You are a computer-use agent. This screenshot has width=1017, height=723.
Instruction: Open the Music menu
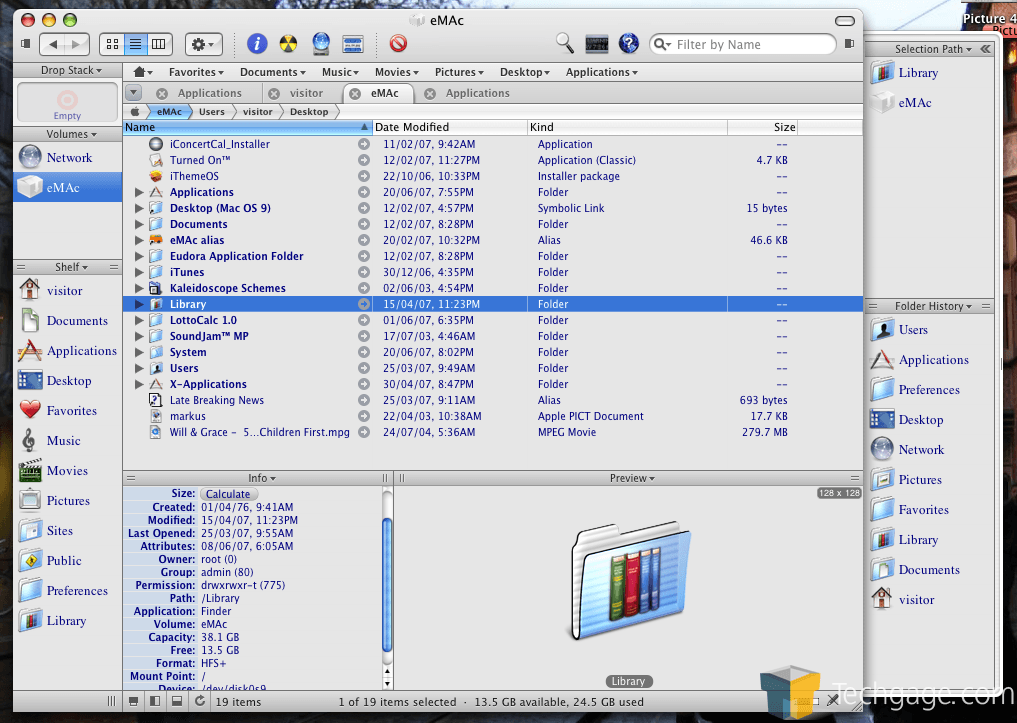click(340, 72)
